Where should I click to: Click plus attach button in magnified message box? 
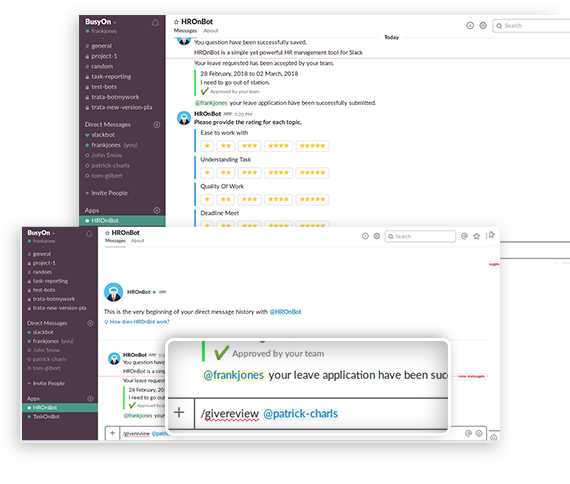coord(179,413)
